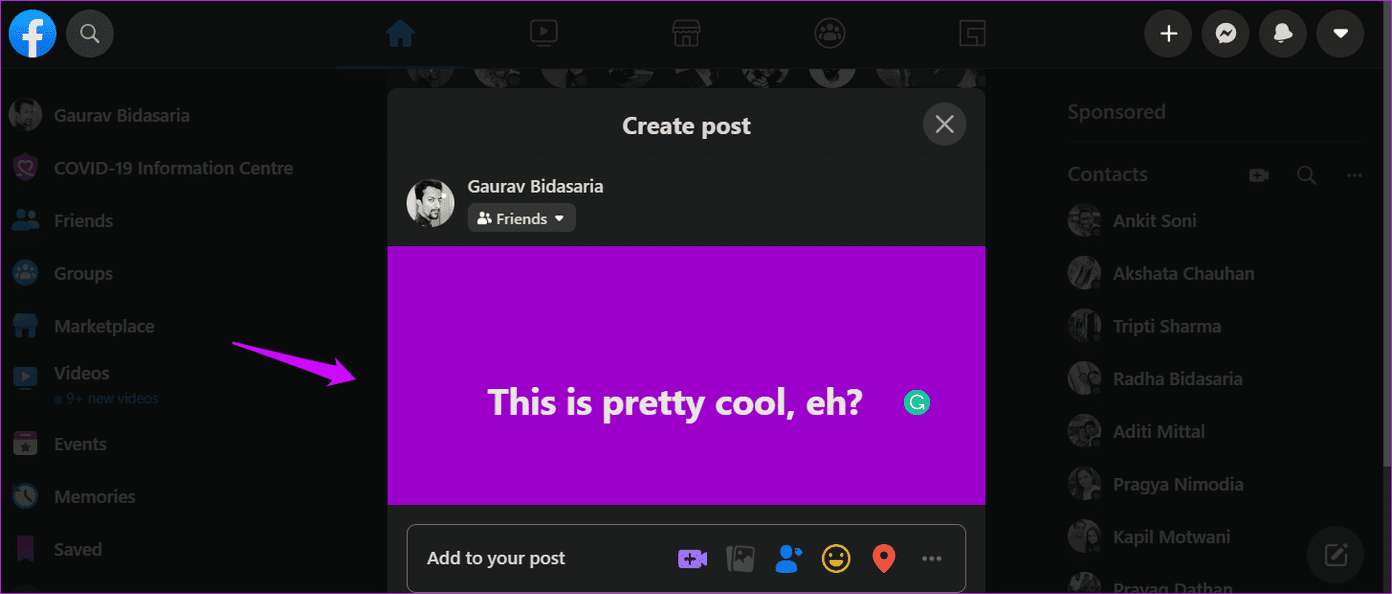Image resolution: width=1392 pixels, height=594 pixels.
Task: Add check-in location pin
Action: coord(883,558)
